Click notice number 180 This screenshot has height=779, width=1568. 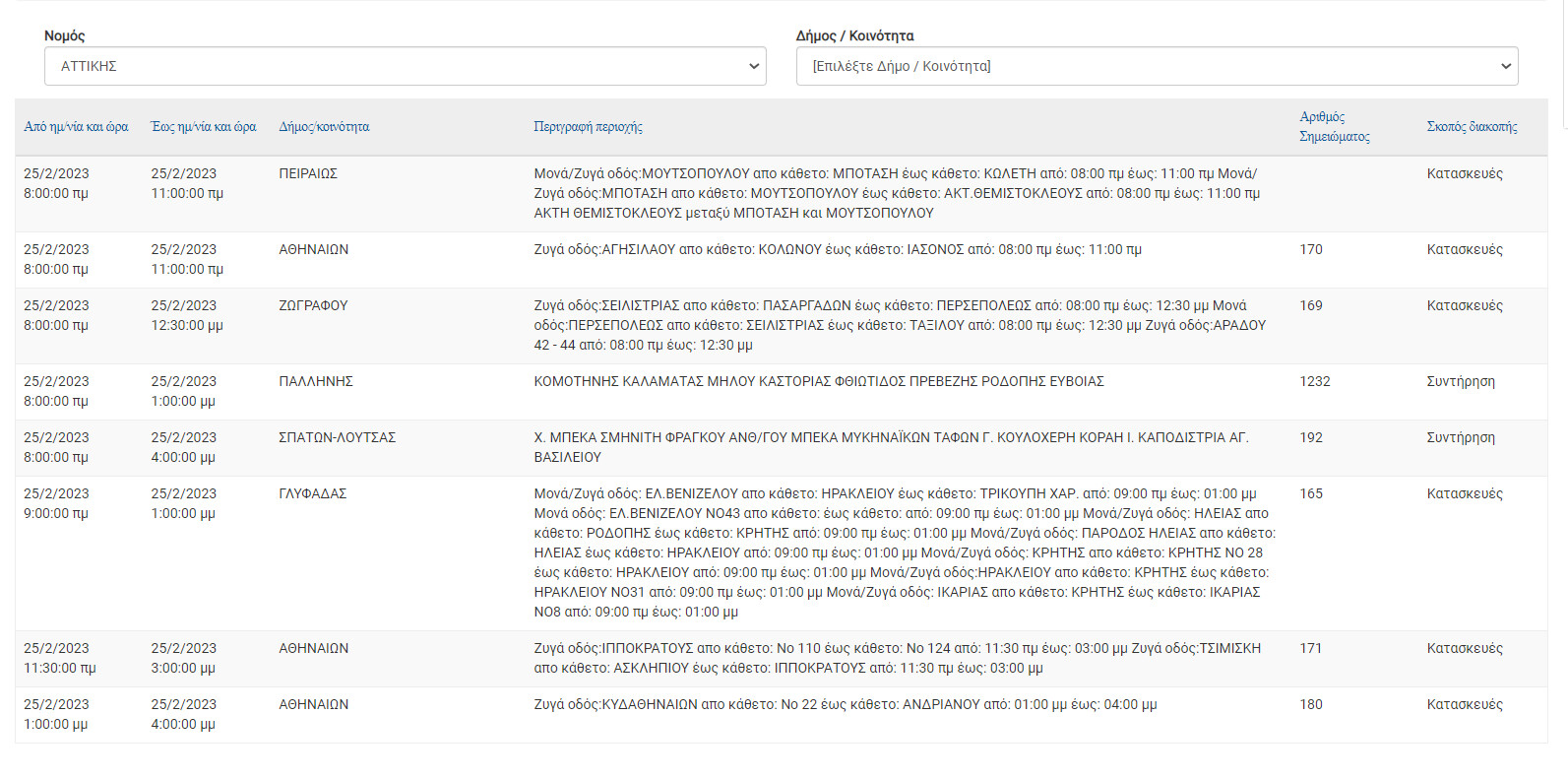point(1311,704)
